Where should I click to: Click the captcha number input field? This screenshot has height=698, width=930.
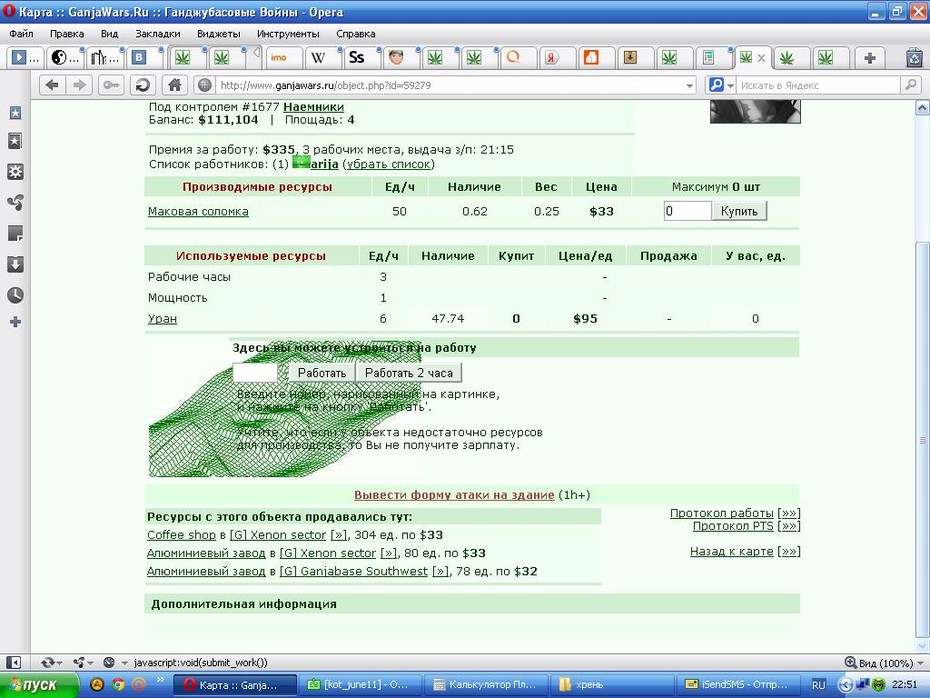pos(255,373)
